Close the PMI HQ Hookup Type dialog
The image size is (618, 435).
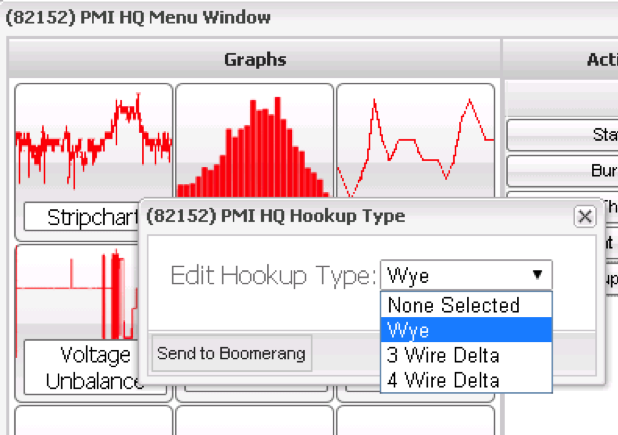pyautogui.click(x=584, y=216)
